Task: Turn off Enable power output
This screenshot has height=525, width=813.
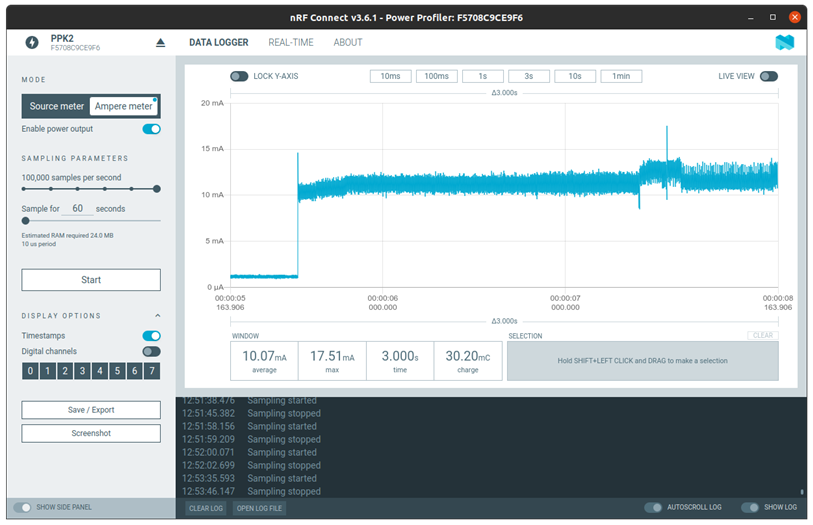Action: coord(151,129)
